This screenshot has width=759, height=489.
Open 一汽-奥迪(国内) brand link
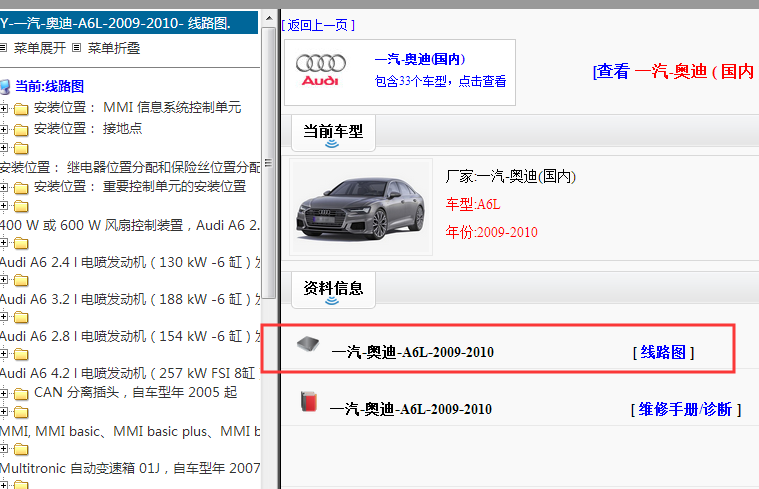(x=420, y=59)
